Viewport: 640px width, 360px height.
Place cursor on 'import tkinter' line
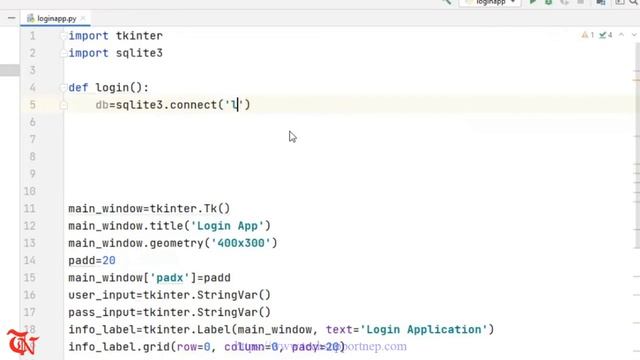coord(116,36)
